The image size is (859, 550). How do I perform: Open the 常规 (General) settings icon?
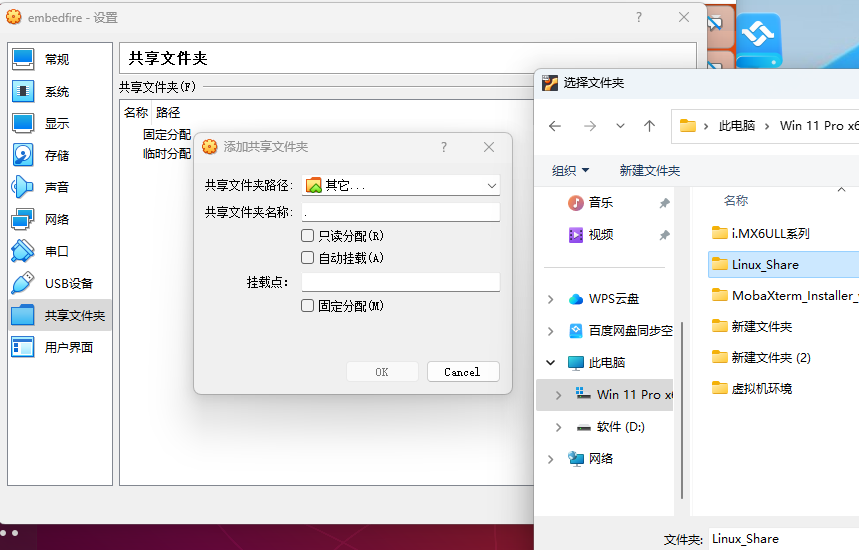[x=23, y=59]
